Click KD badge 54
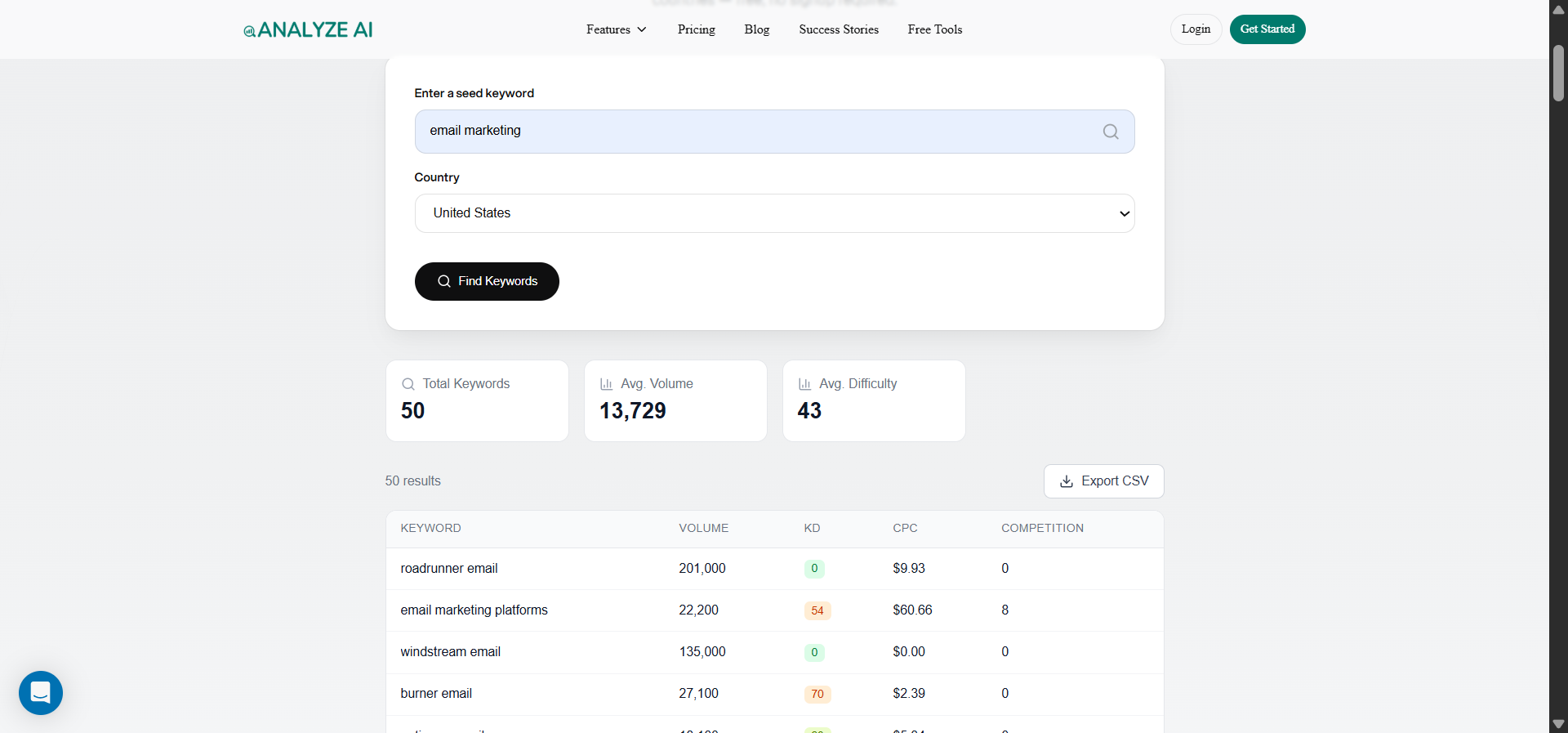1568x733 pixels. [817, 610]
